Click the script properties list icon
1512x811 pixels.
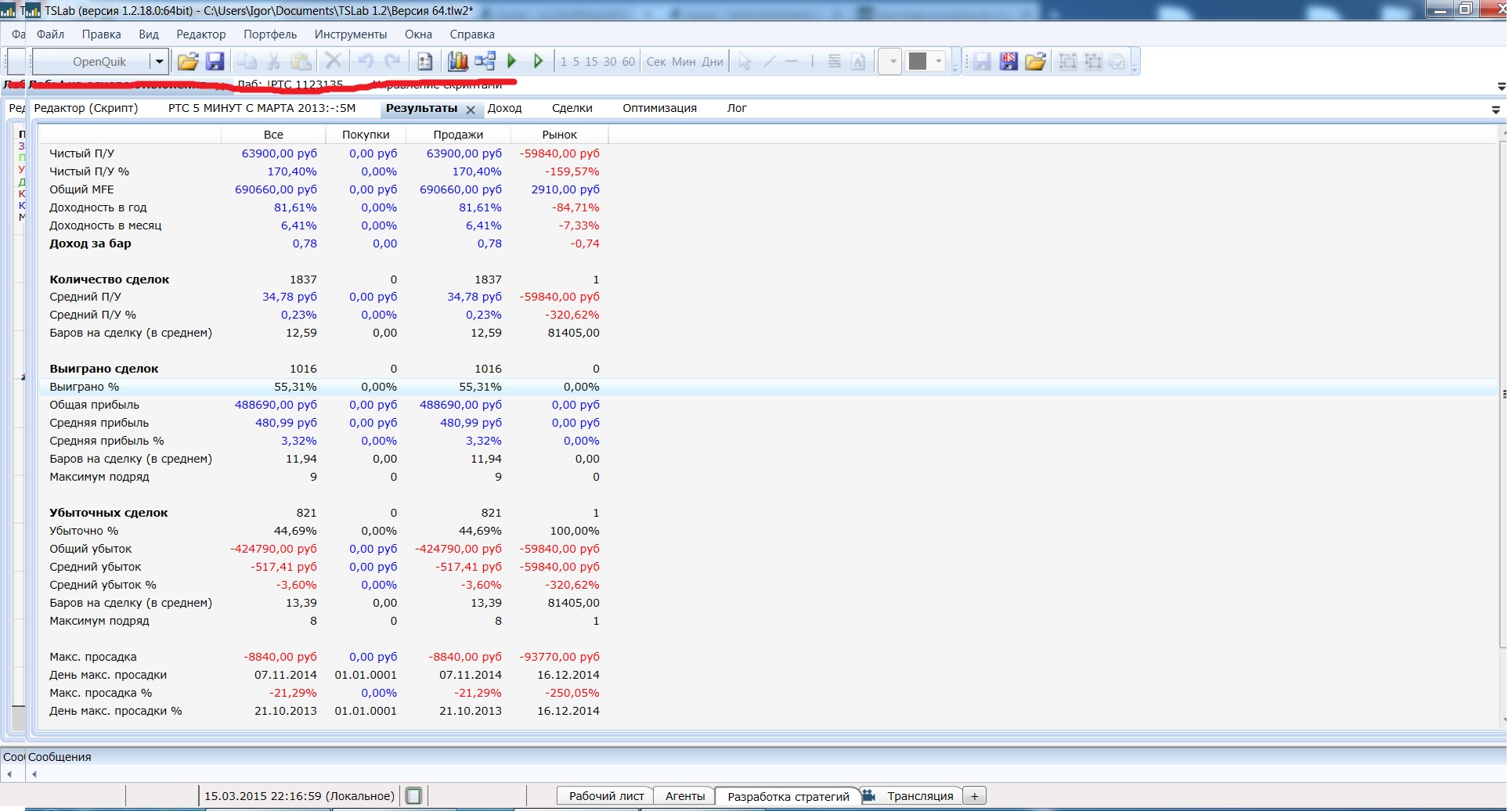[x=424, y=62]
